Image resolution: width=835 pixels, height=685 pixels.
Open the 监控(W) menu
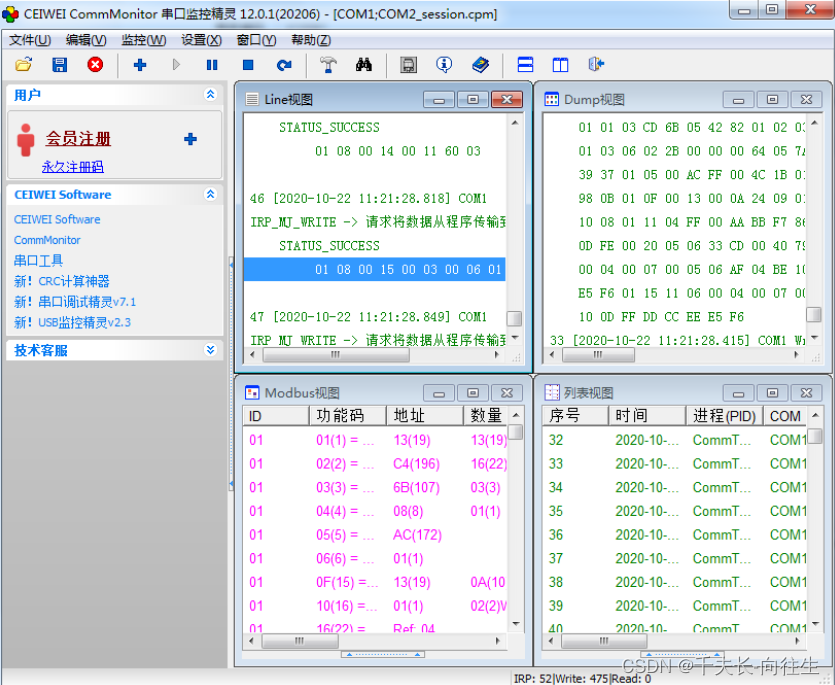[143, 40]
